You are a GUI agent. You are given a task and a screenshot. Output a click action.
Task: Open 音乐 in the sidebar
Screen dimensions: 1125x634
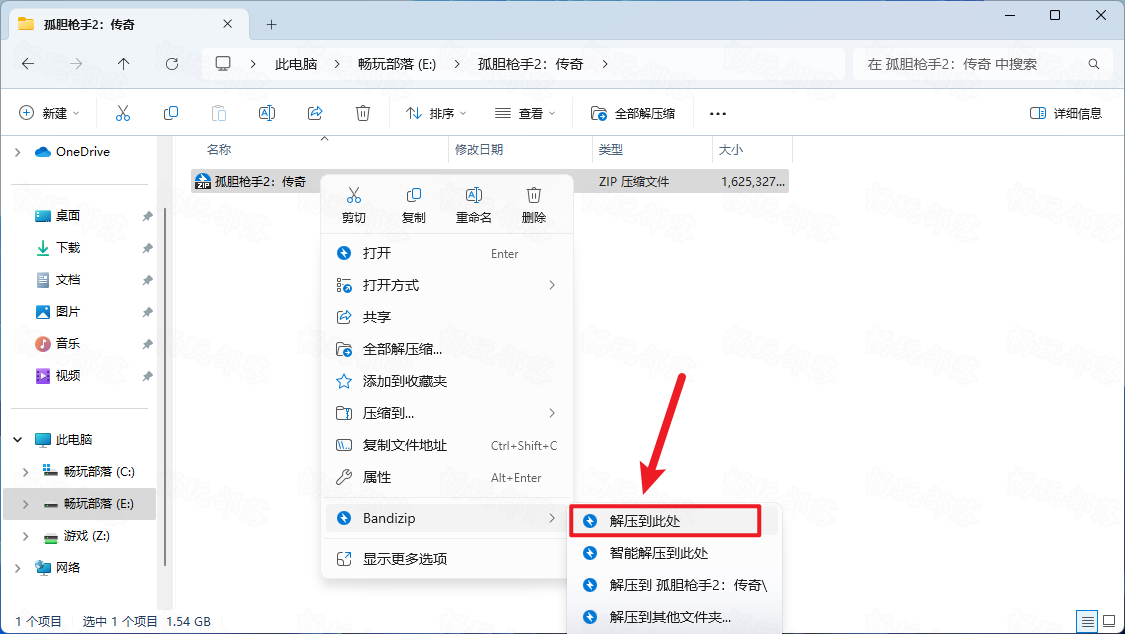[x=67, y=344]
